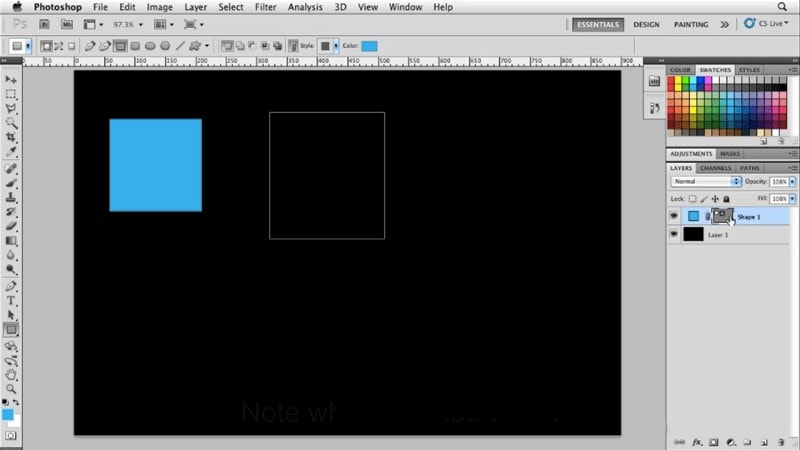The image size is (800, 450).
Task: Open the Opacity slider arrow
Action: tap(792, 182)
